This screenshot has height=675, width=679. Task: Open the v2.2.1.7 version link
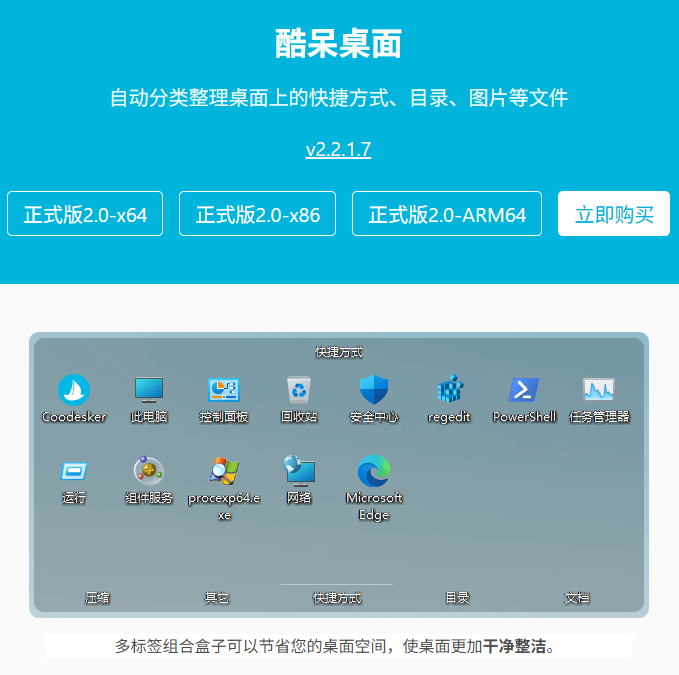pos(338,150)
